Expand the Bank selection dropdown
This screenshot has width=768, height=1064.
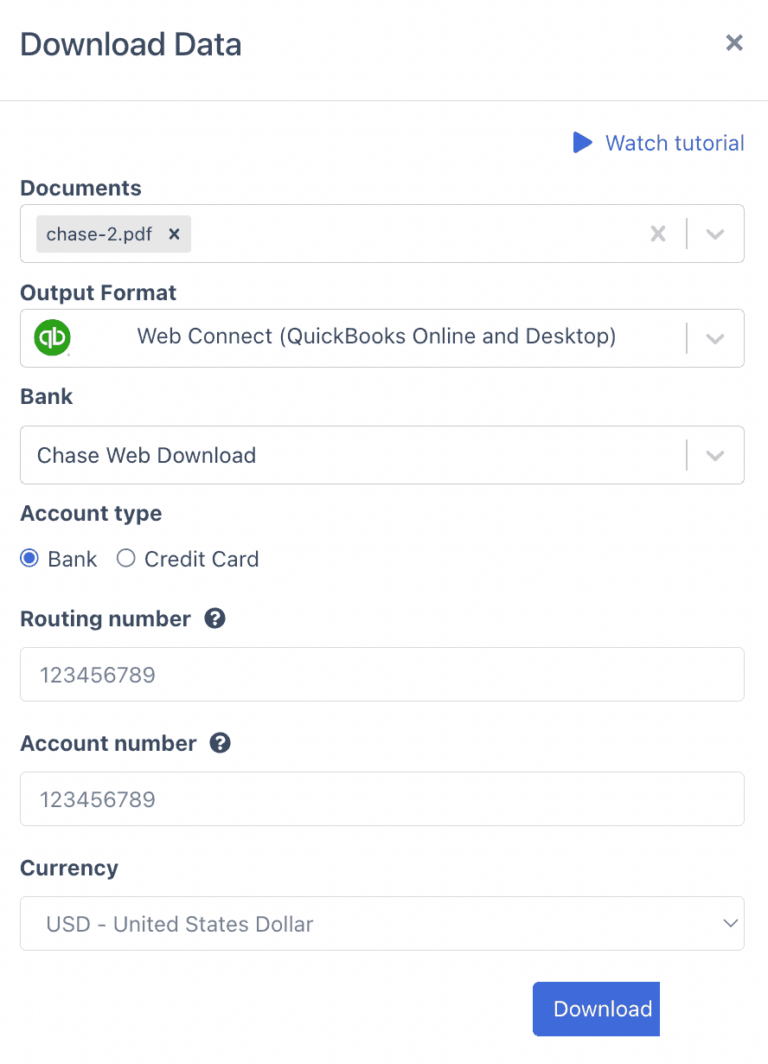coord(715,455)
